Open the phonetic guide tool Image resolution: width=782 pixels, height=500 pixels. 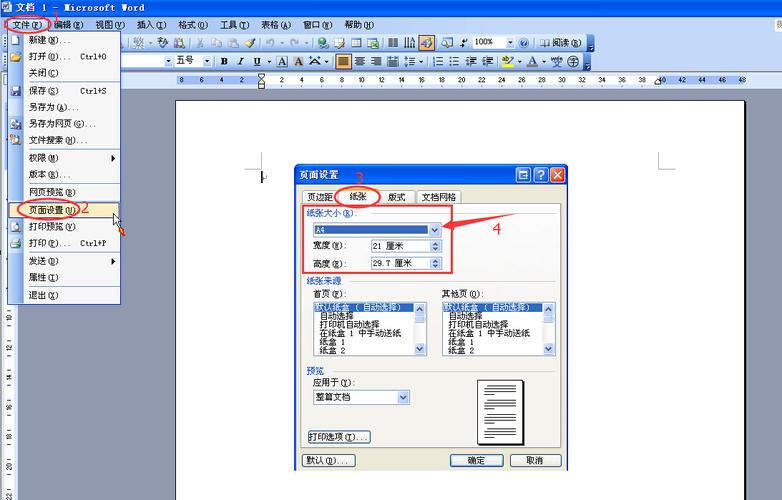[x=557, y=61]
